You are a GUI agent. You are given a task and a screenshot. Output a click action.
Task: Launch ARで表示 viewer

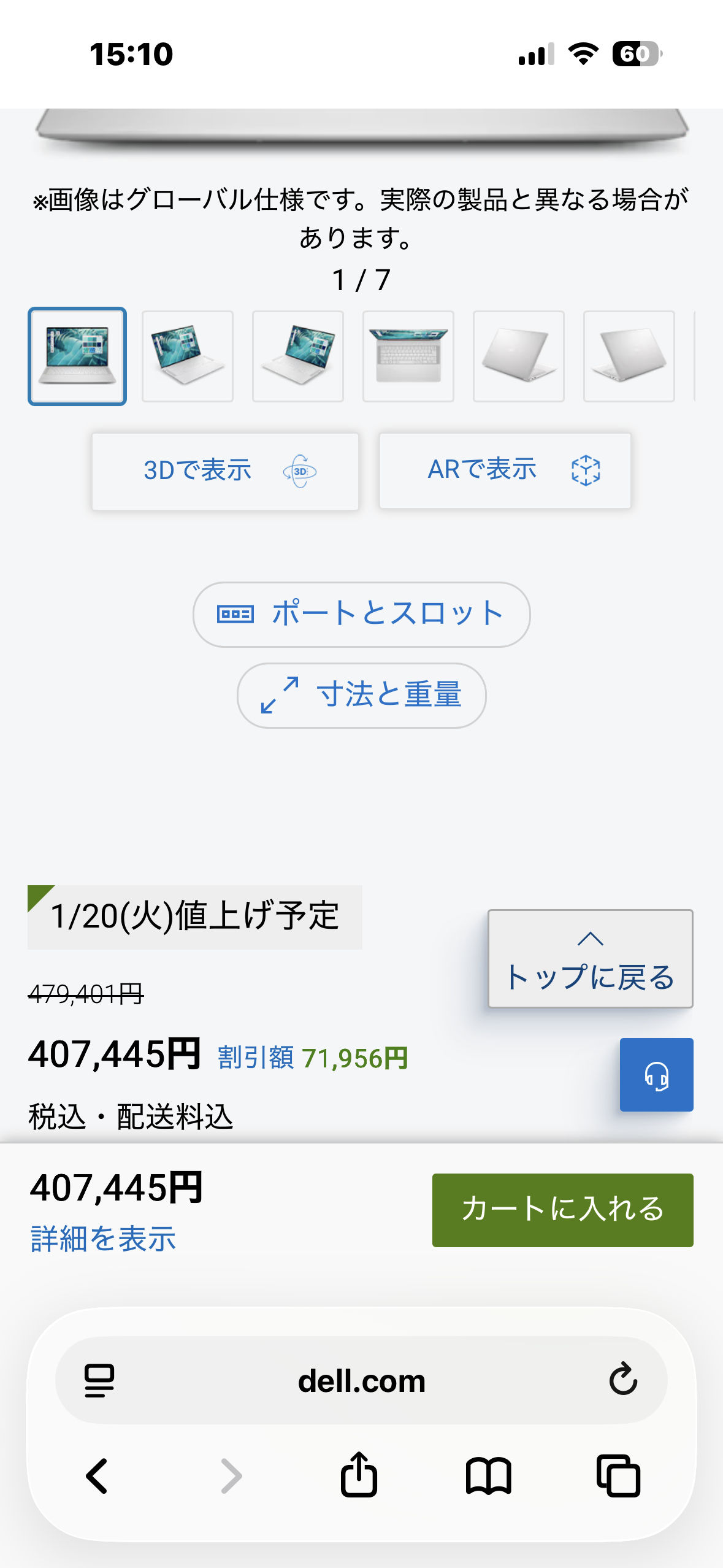[505, 471]
